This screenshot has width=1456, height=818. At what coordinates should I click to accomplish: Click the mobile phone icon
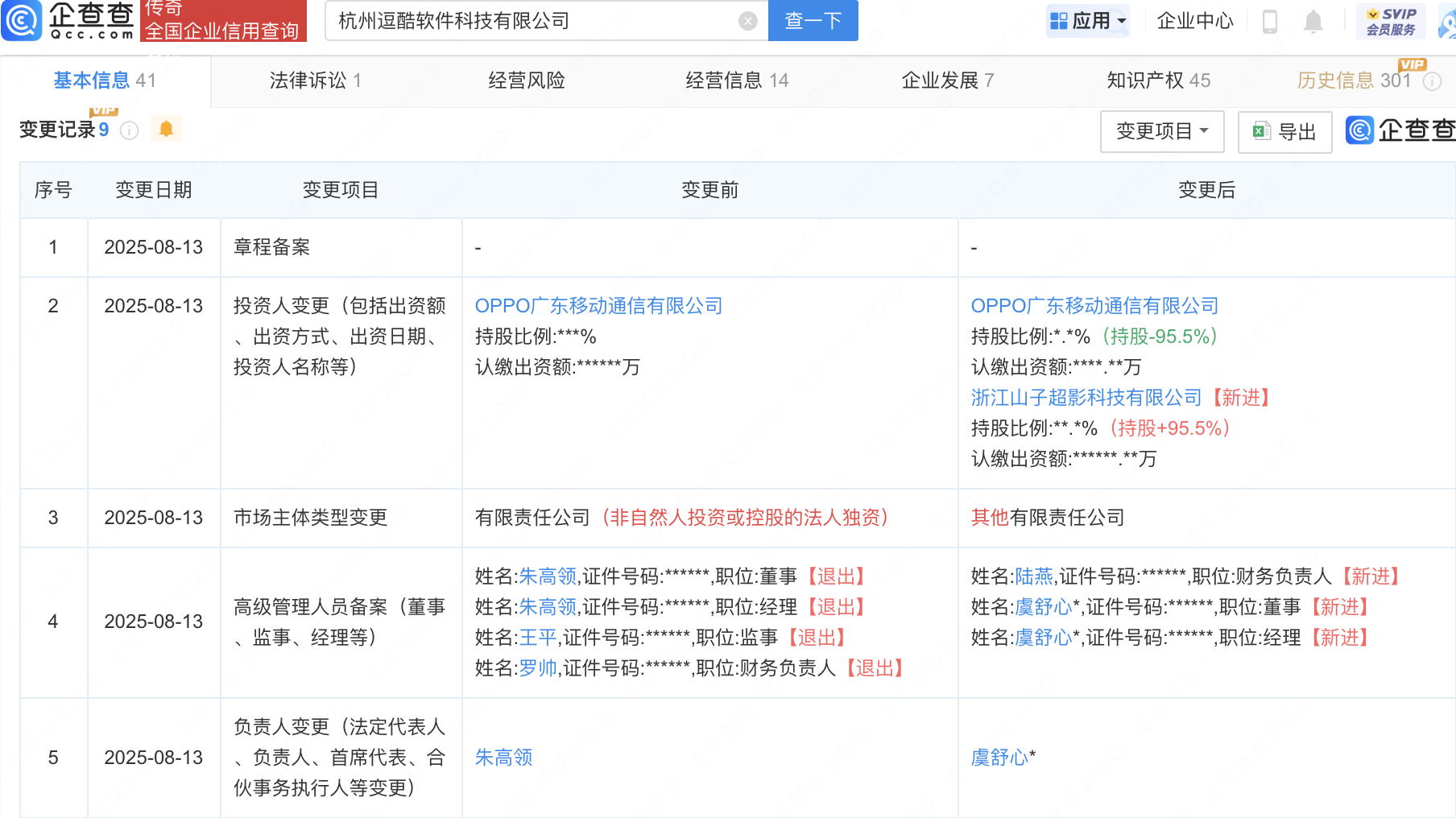[x=1270, y=22]
